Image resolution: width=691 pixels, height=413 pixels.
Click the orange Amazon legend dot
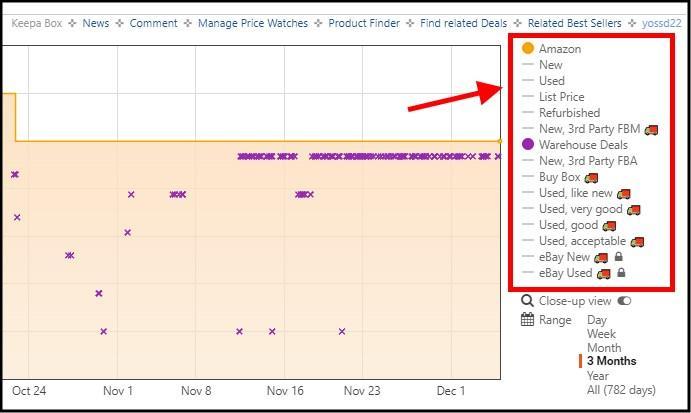pos(528,48)
